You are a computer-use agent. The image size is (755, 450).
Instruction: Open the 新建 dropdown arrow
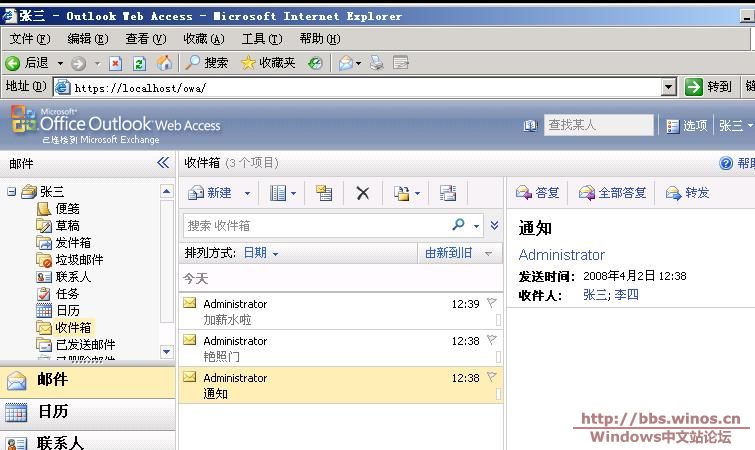247,193
